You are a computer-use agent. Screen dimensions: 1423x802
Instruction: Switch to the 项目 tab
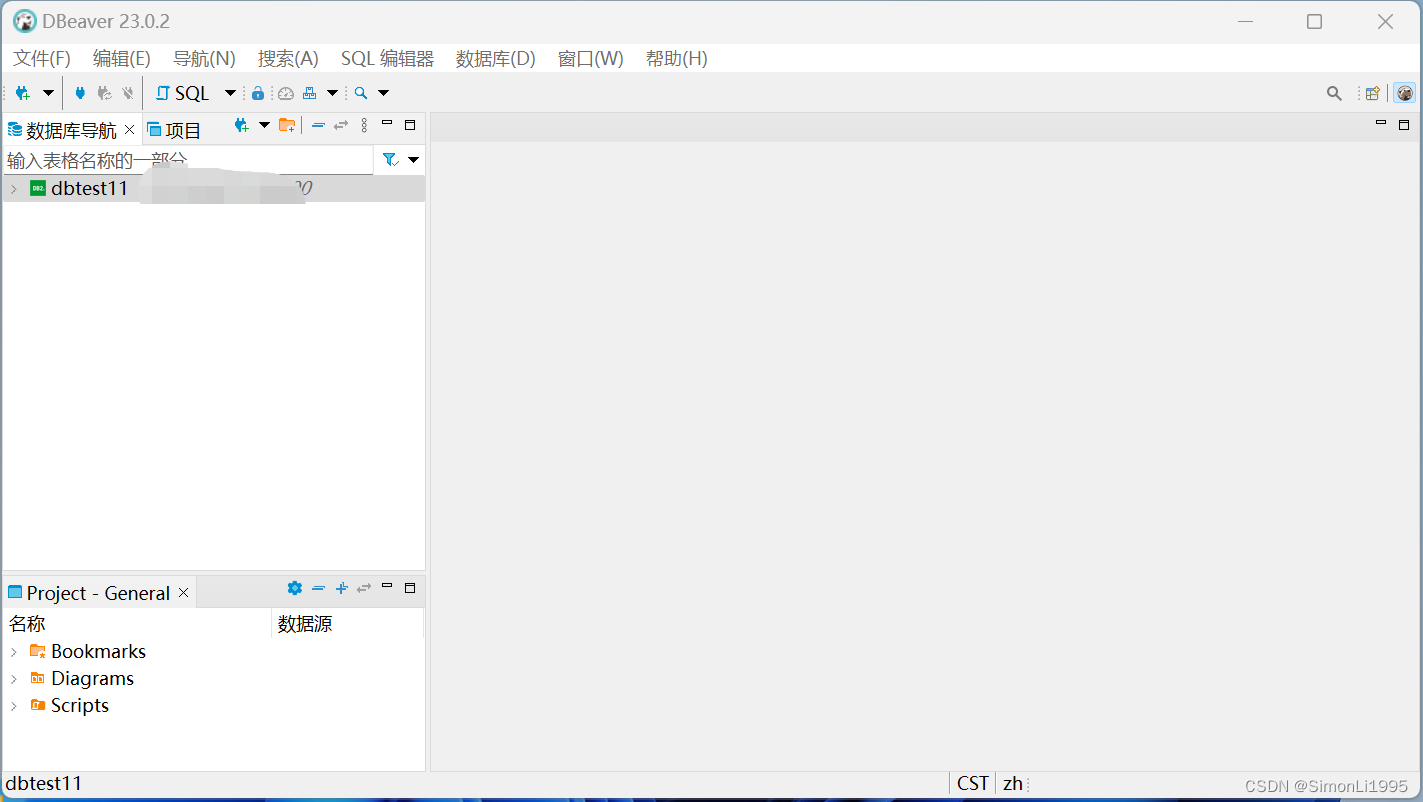tap(183, 129)
